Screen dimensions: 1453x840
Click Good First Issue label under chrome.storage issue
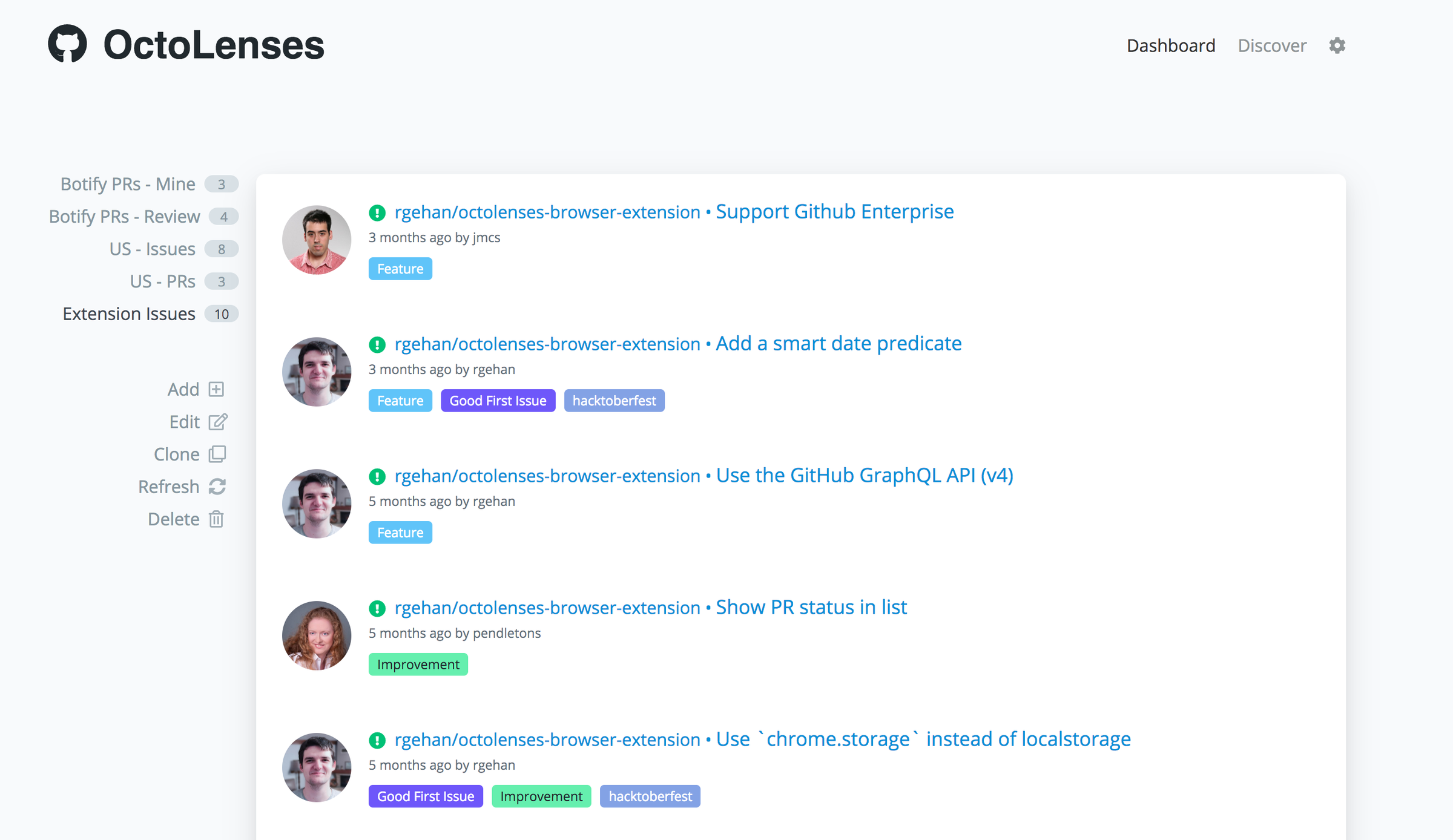(426, 796)
